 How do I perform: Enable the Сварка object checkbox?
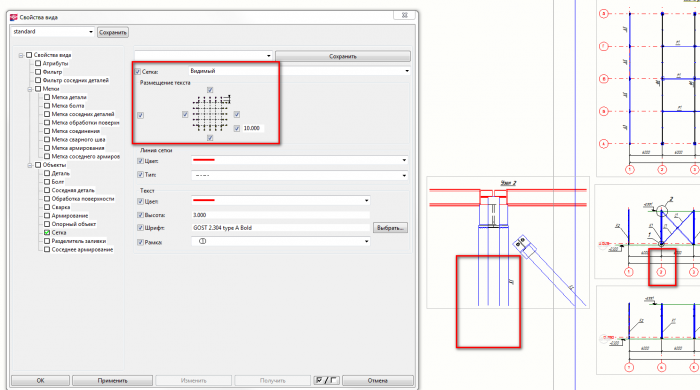tap(47, 207)
